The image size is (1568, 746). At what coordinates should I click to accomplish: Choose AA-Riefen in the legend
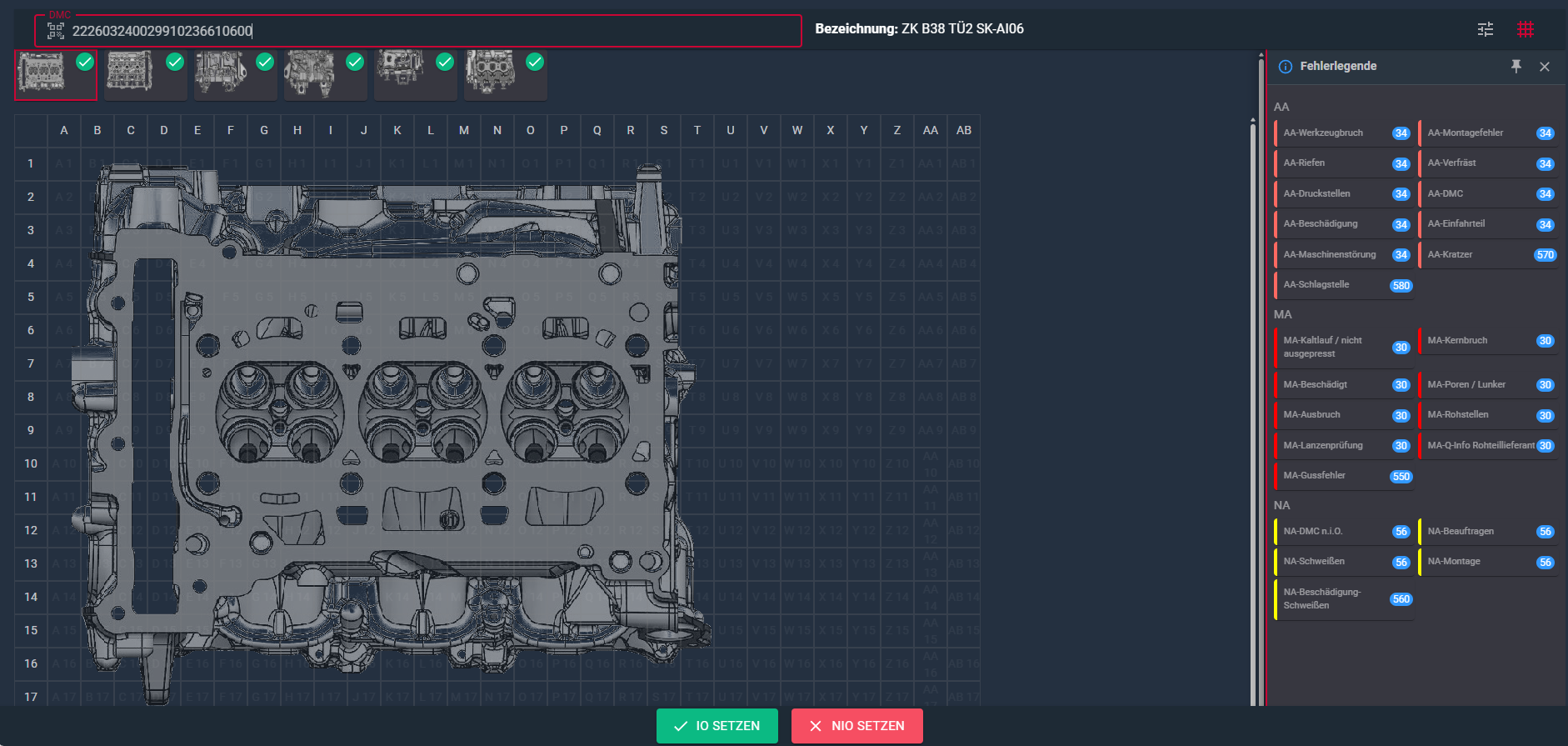[x=1344, y=163]
